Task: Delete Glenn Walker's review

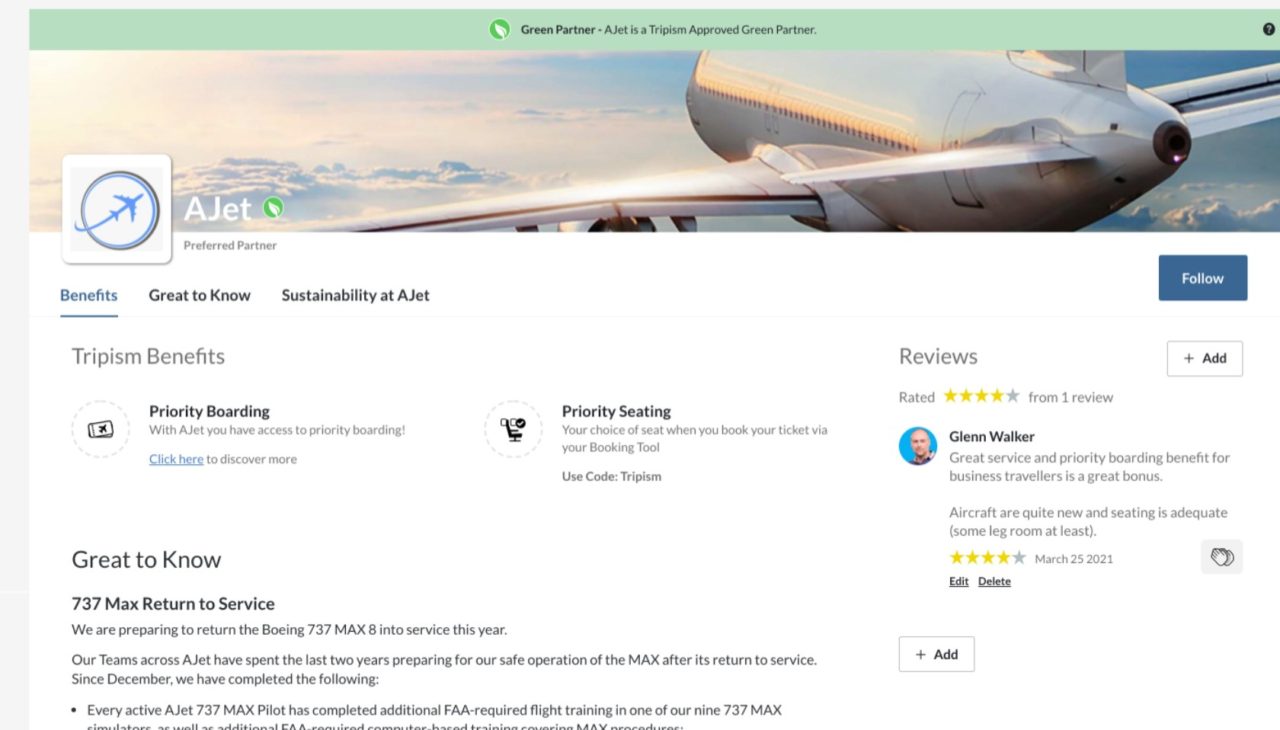Action: click(x=994, y=581)
